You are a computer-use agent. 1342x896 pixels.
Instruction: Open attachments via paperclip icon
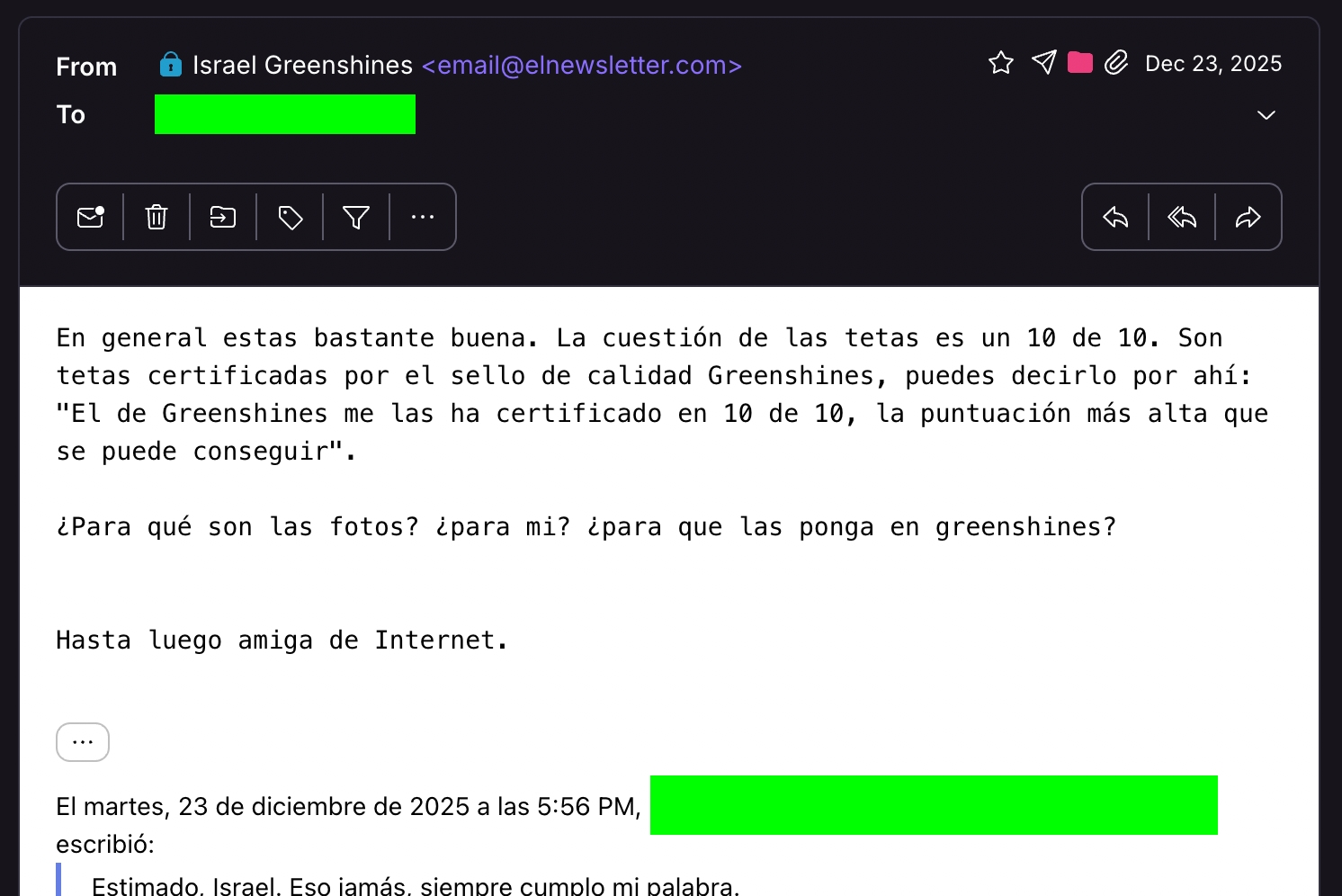click(x=1116, y=62)
